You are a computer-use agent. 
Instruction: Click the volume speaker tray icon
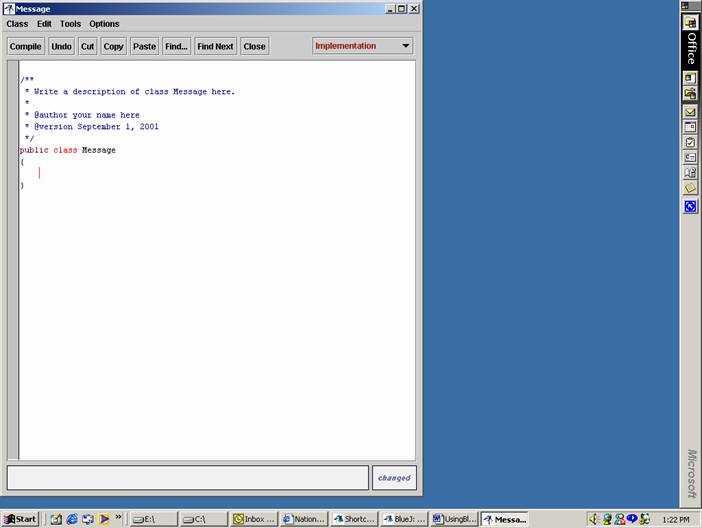pos(594,519)
